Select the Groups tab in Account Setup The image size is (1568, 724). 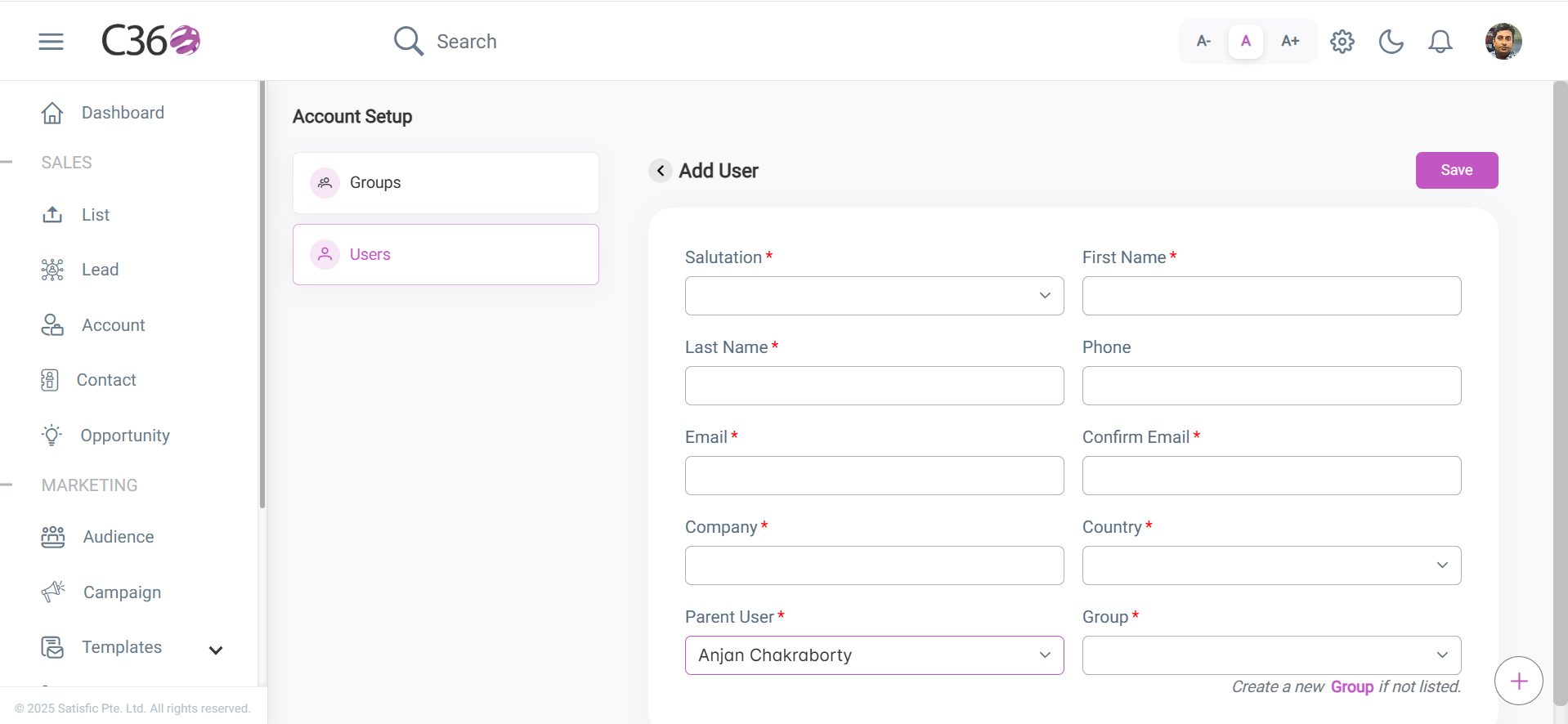[446, 183]
